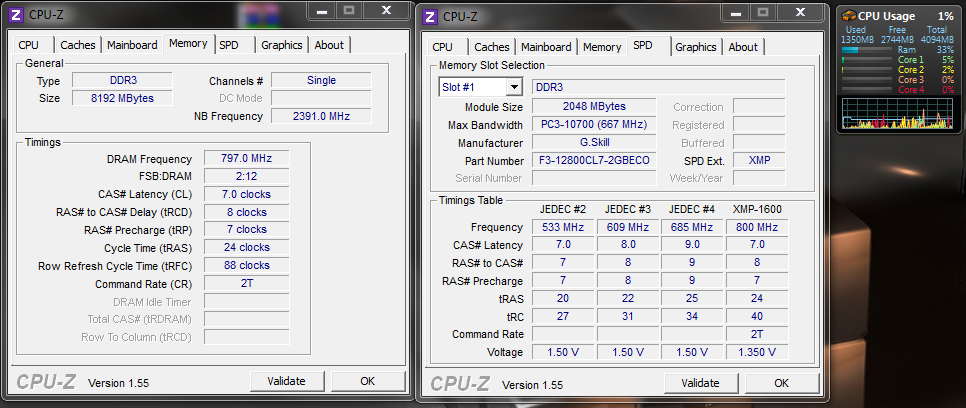Click Part Number value F3-12800CL7-2GBECO
966x408 pixels.
pos(594,160)
